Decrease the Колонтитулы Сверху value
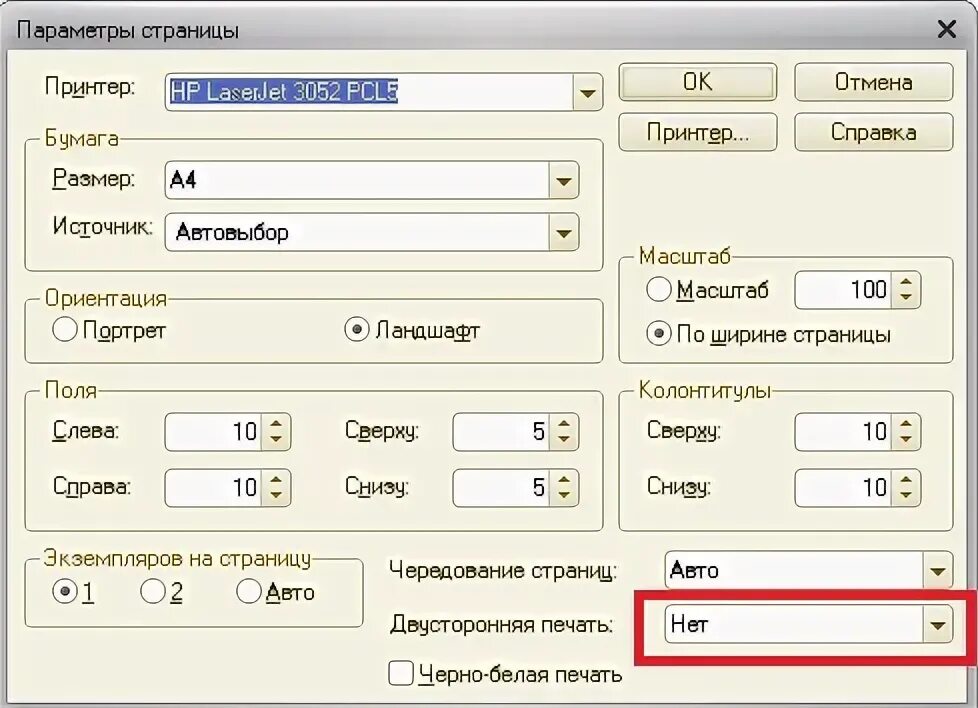The height and width of the screenshot is (708, 978). click(x=906, y=440)
